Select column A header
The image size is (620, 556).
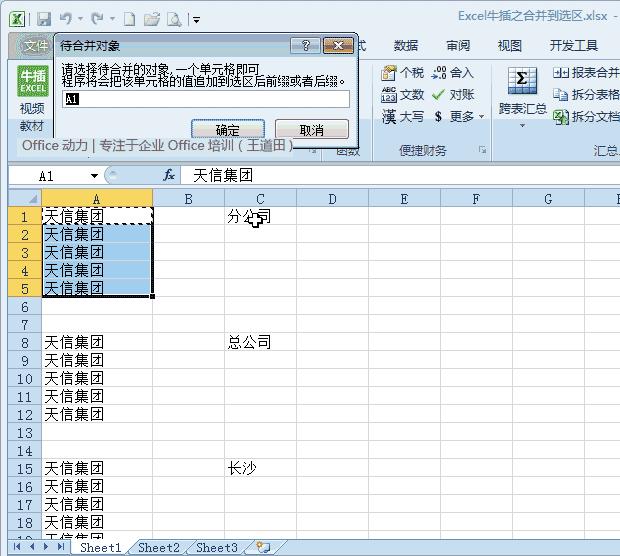point(97,199)
